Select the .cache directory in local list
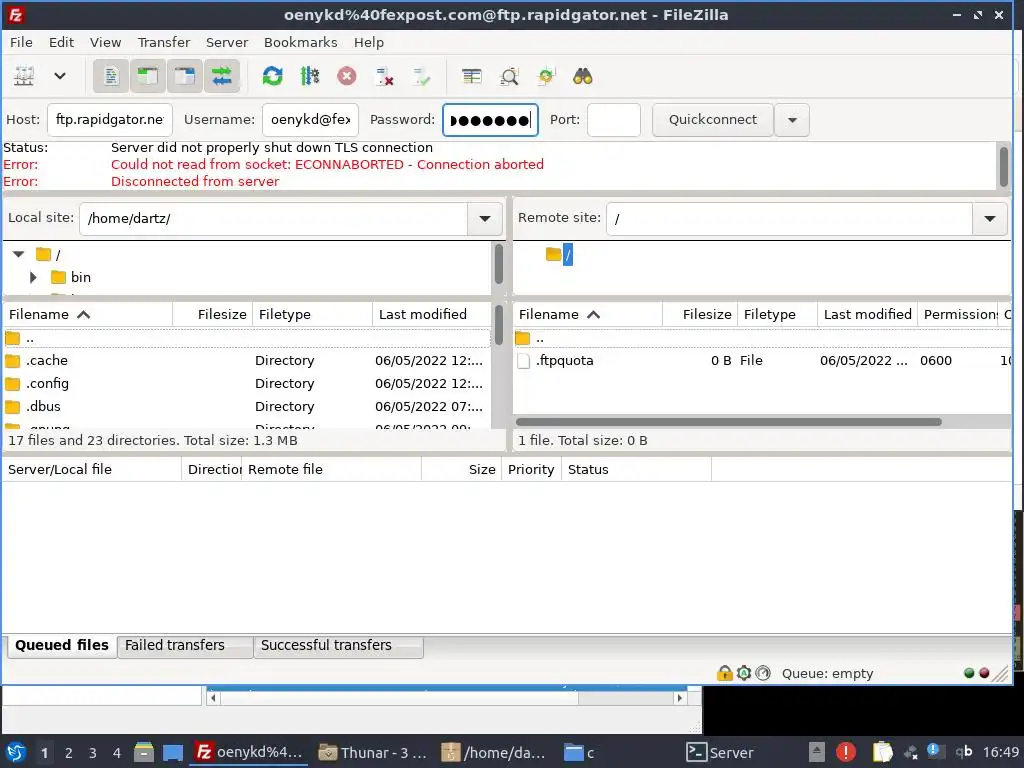1024x768 pixels. (x=247, y=360)
